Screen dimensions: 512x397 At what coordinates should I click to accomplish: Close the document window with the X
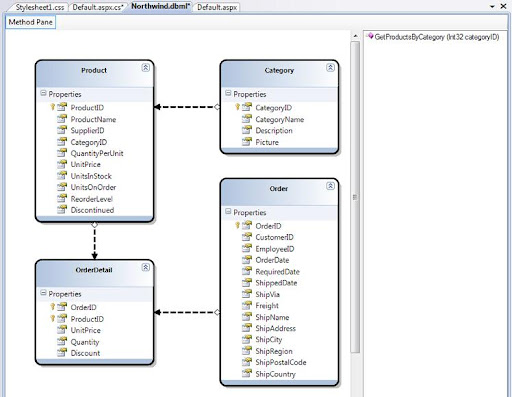click(x=503, y=6)
